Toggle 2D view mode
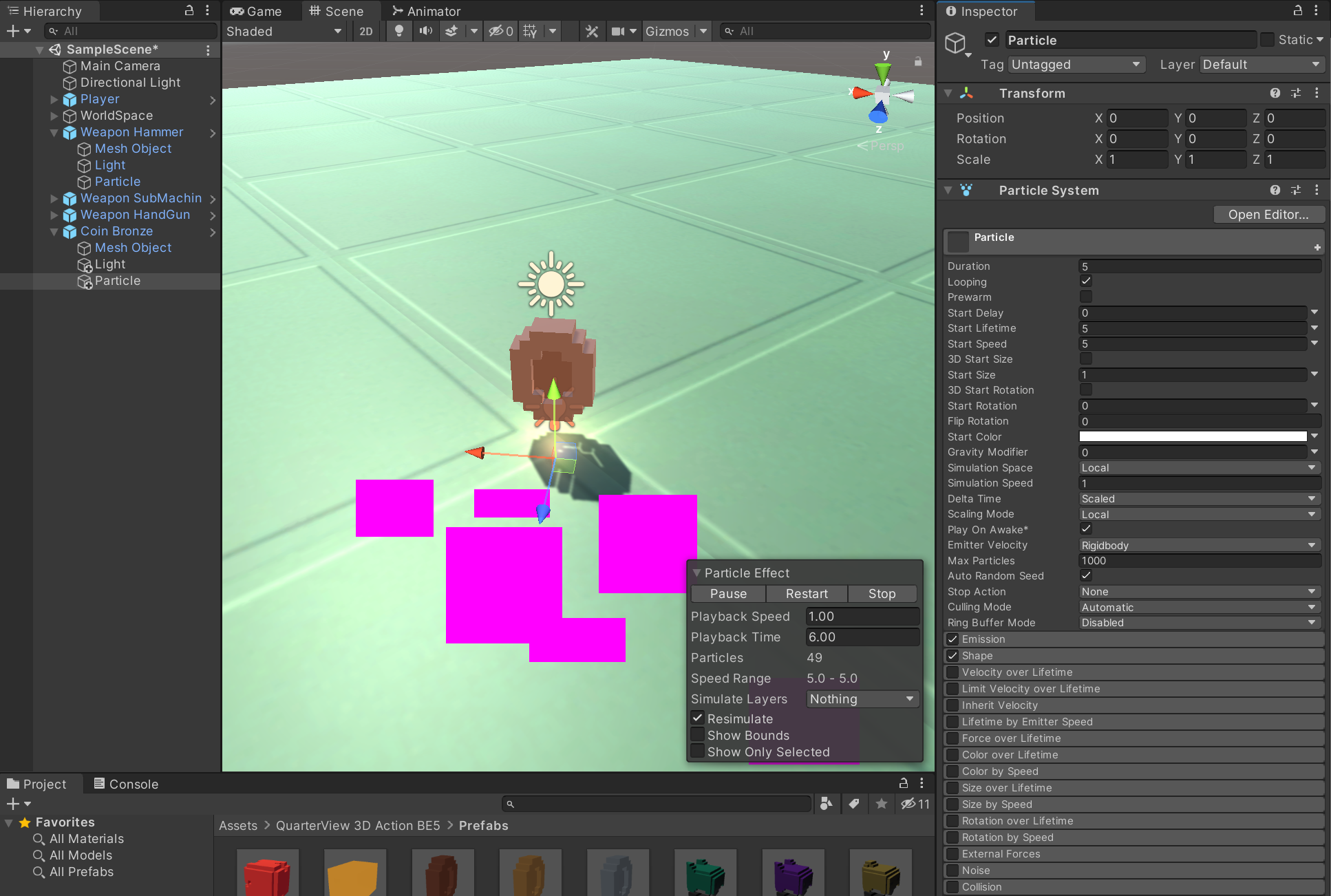This screenshot has width=1331, height=896. point(366,31)
